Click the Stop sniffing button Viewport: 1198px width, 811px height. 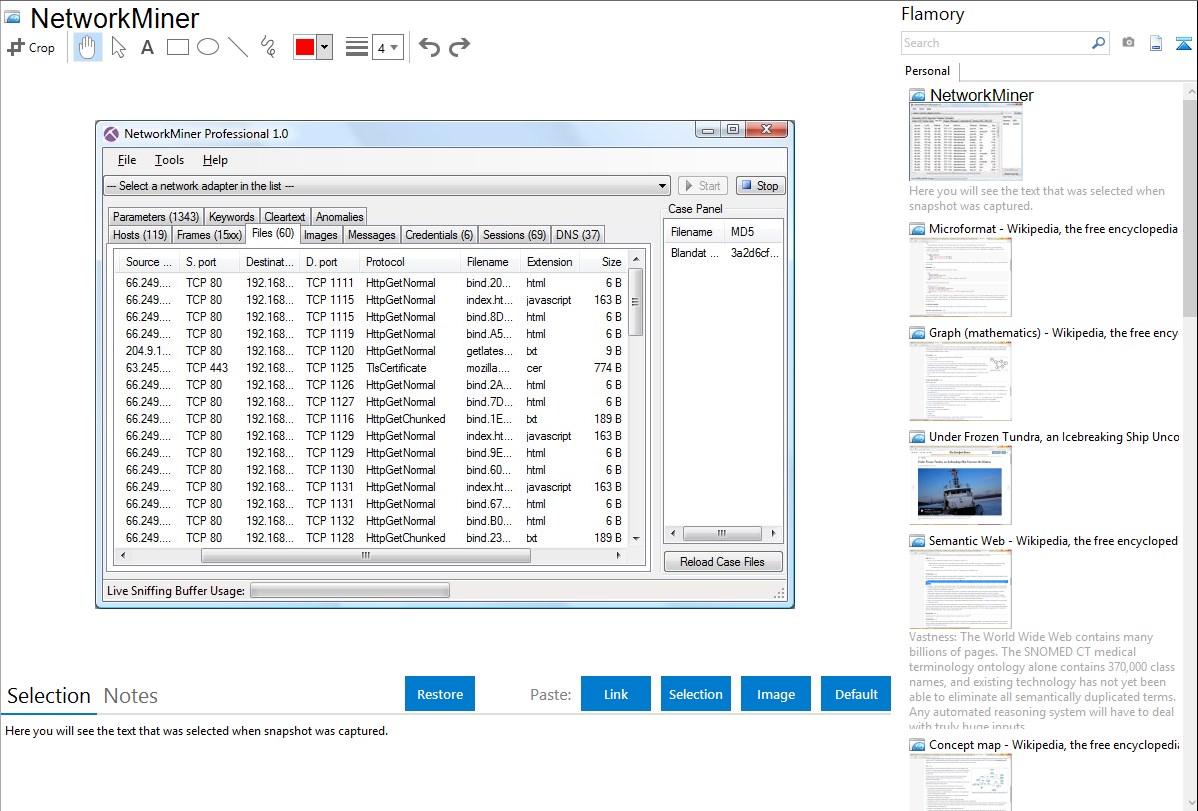coord(760,186)
